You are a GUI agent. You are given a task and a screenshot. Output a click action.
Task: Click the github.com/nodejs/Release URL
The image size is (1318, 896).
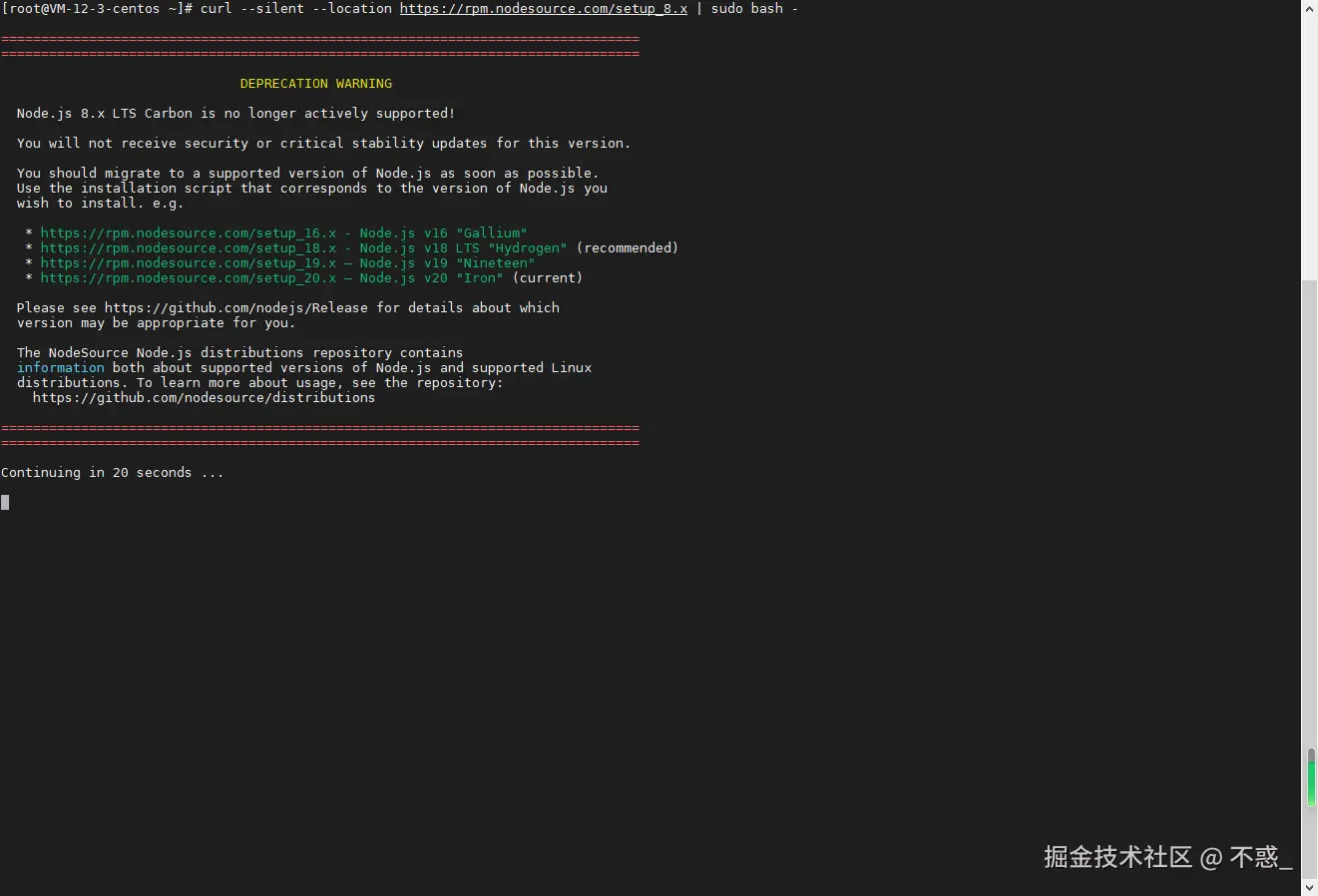coord(236,307)
